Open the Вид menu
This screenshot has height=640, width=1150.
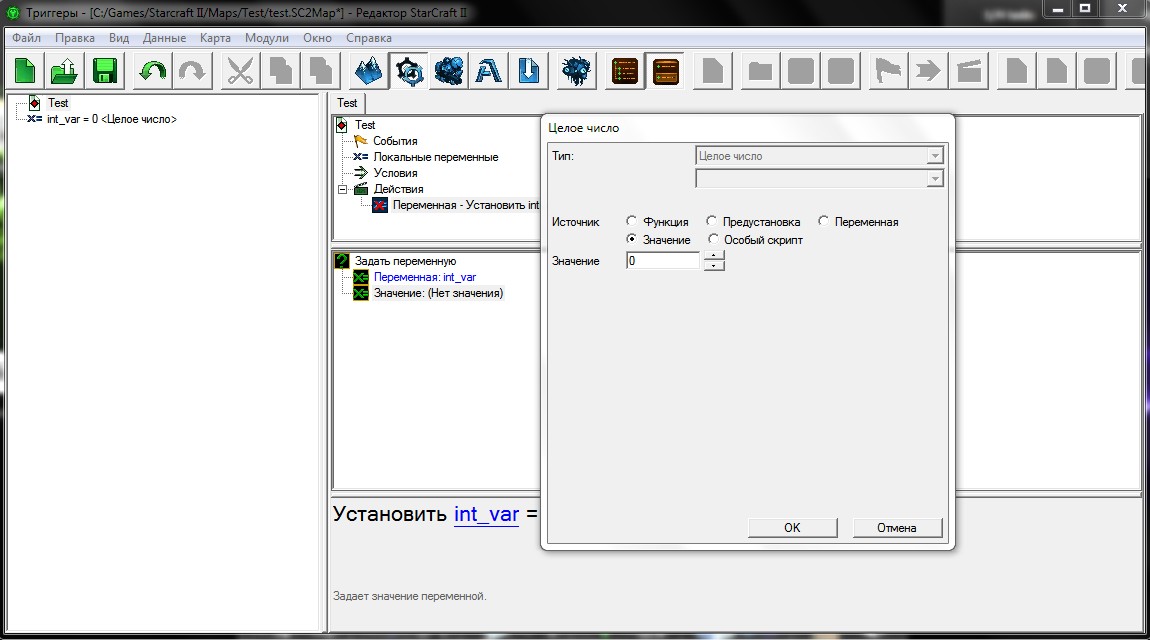119,37
